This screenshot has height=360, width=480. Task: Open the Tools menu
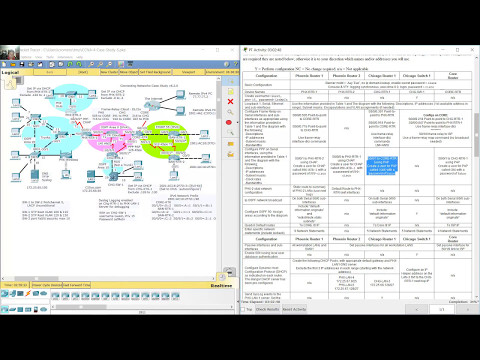point(50,57)
